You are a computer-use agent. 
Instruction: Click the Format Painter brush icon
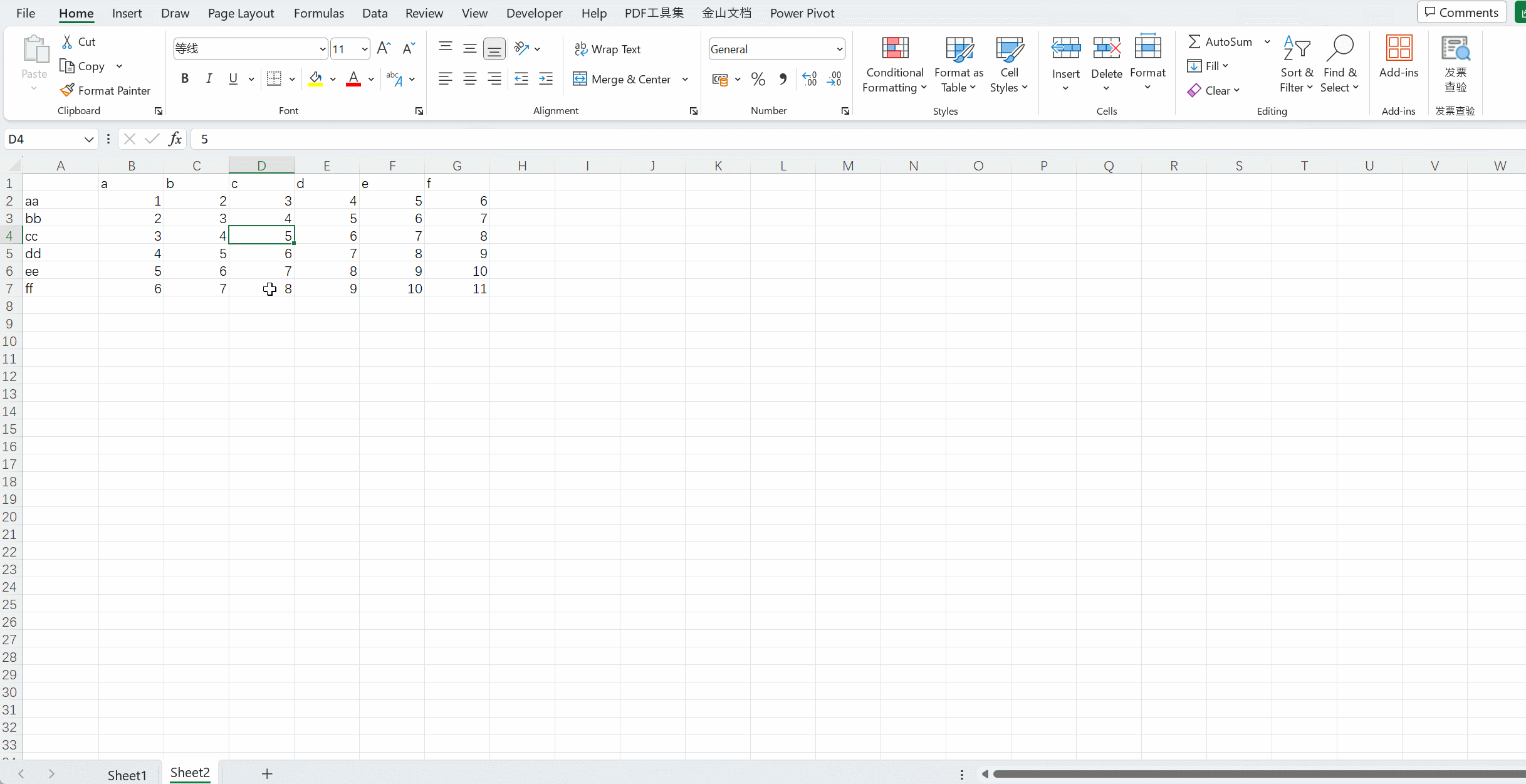[67, 90]
